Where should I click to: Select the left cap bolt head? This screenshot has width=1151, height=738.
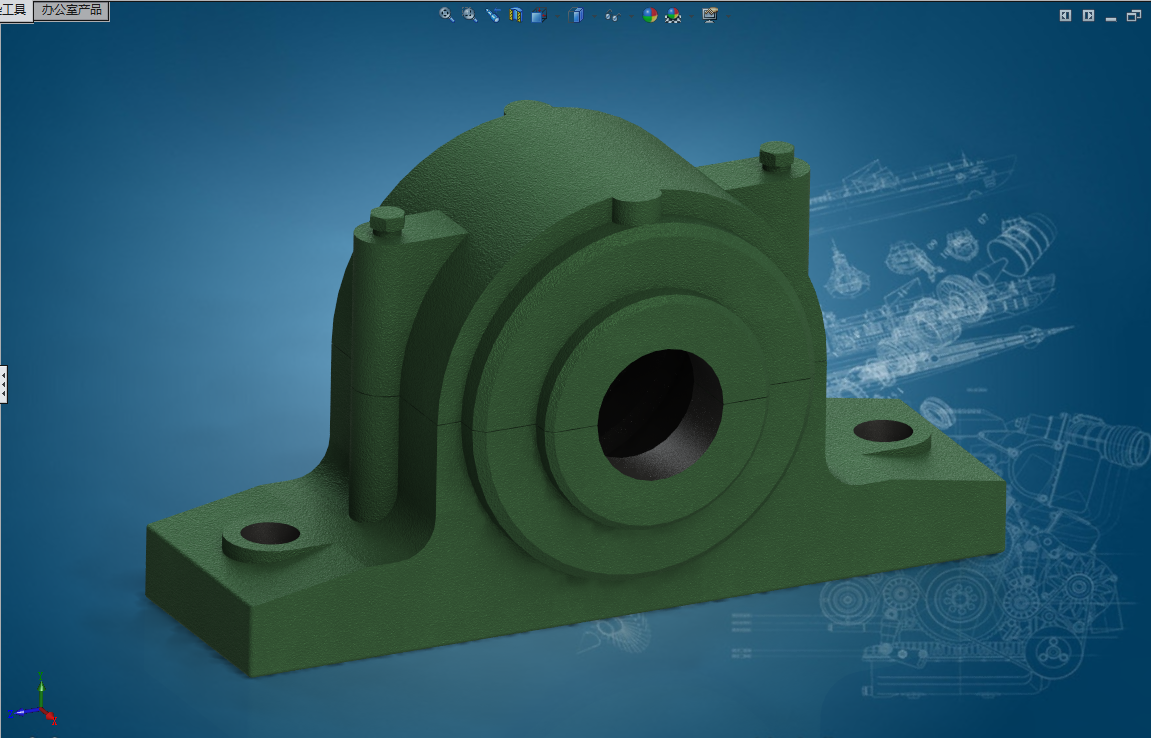pyautogui.click(x=387, y=220)
